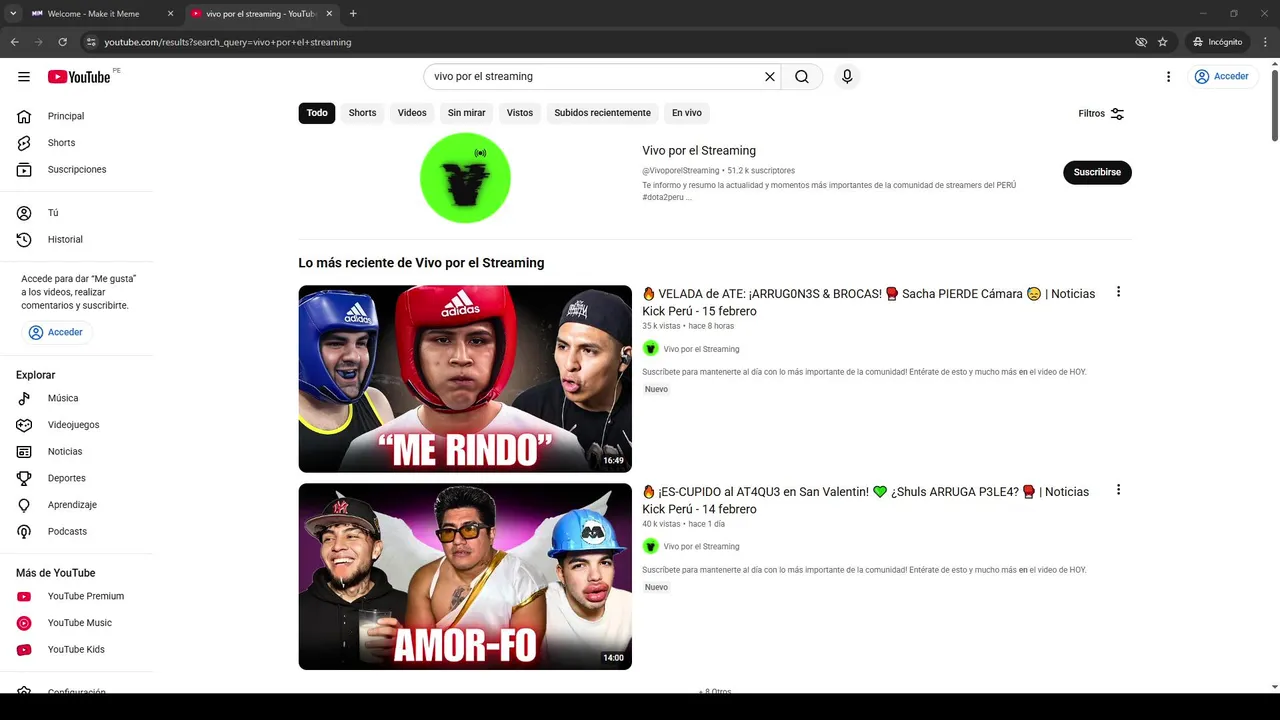Clear the search query with the X icon

click(x=770, y=77)
